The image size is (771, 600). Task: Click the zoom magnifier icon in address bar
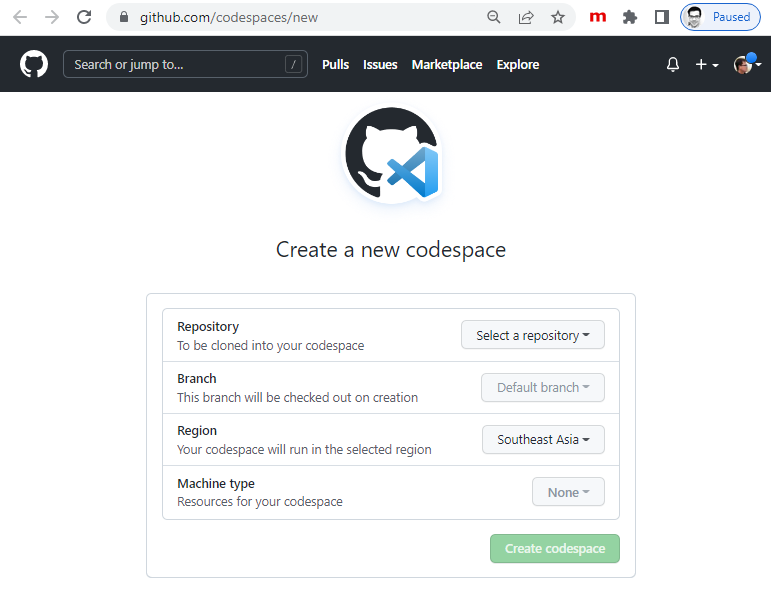pos(494,17)
